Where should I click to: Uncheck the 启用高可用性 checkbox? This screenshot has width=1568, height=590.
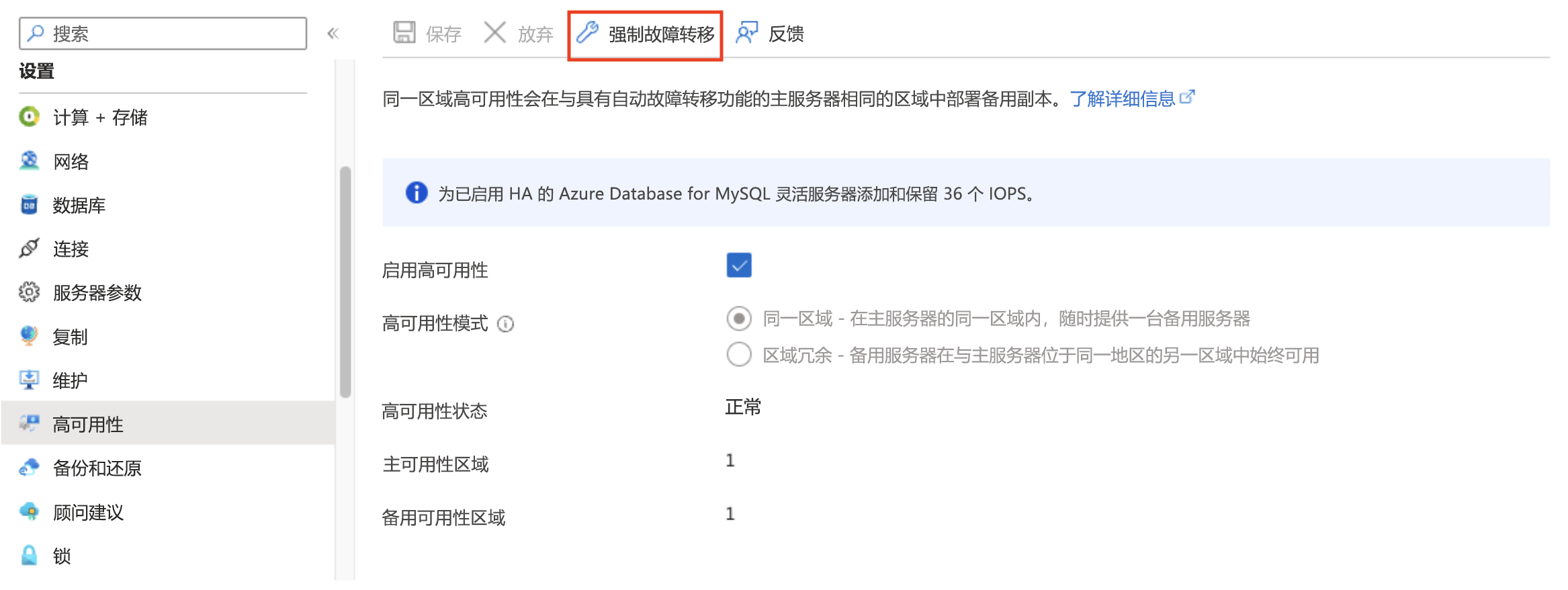[738, 265]
